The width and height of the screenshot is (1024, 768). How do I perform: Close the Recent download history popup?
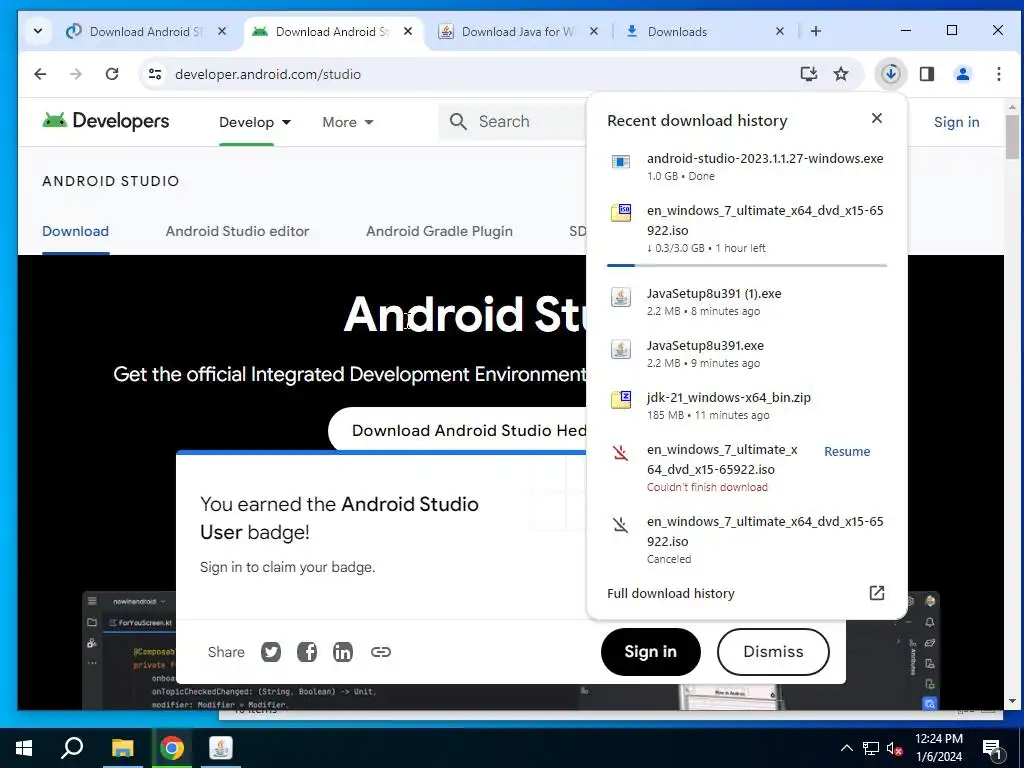tap(877, 118)
